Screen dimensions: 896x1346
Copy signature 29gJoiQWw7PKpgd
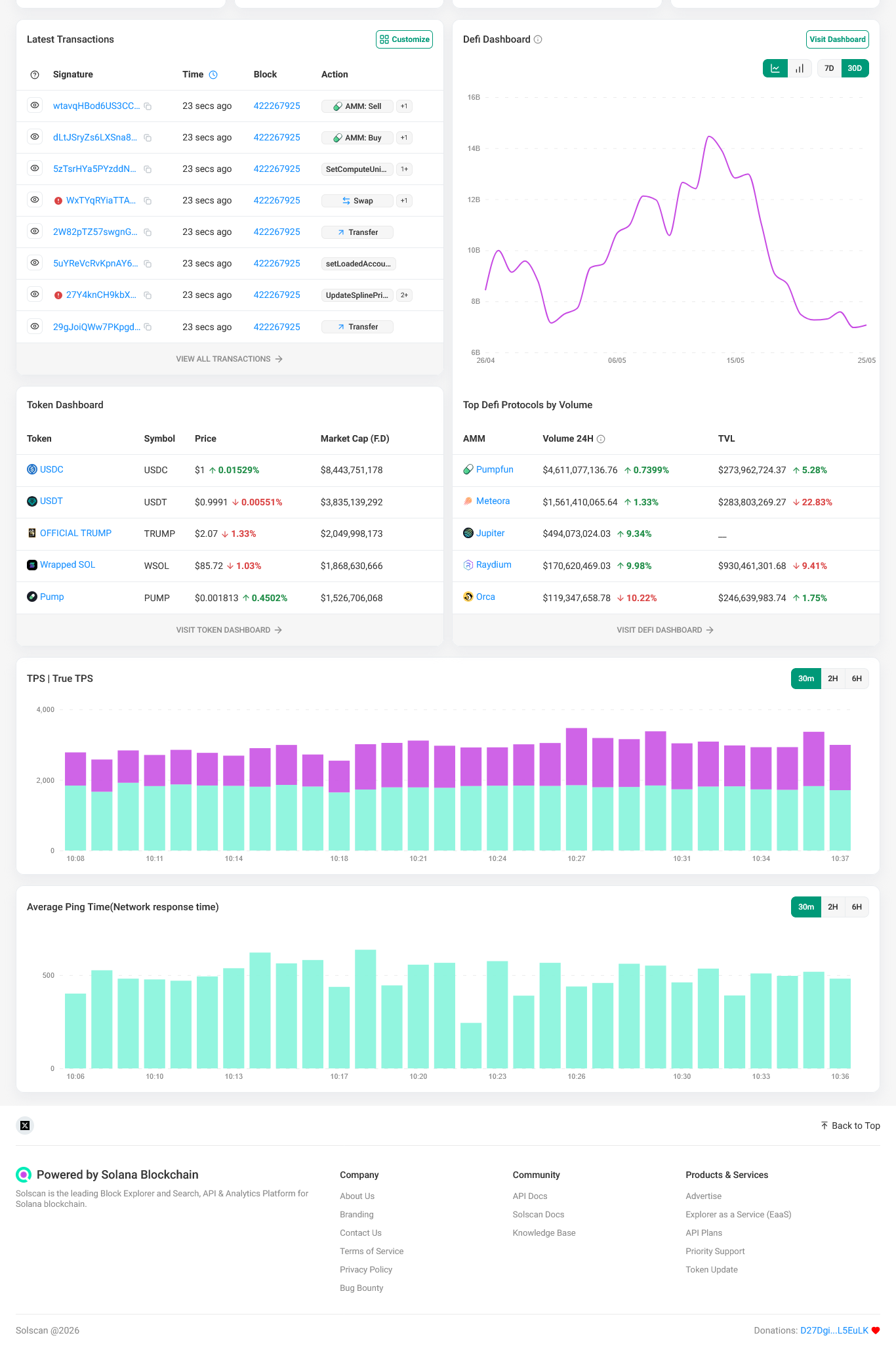pyautogui.click(x=148, y=327)
